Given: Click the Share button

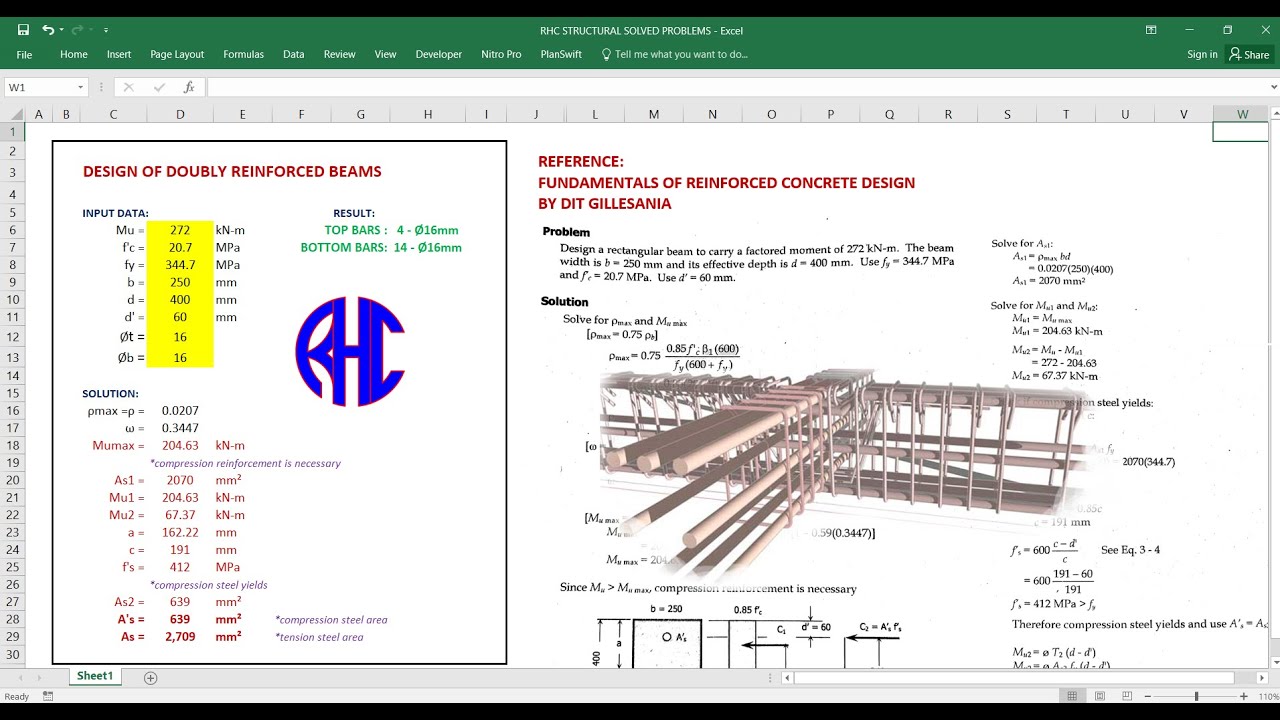Looking at the screenshot, I should click(1250, 54).
